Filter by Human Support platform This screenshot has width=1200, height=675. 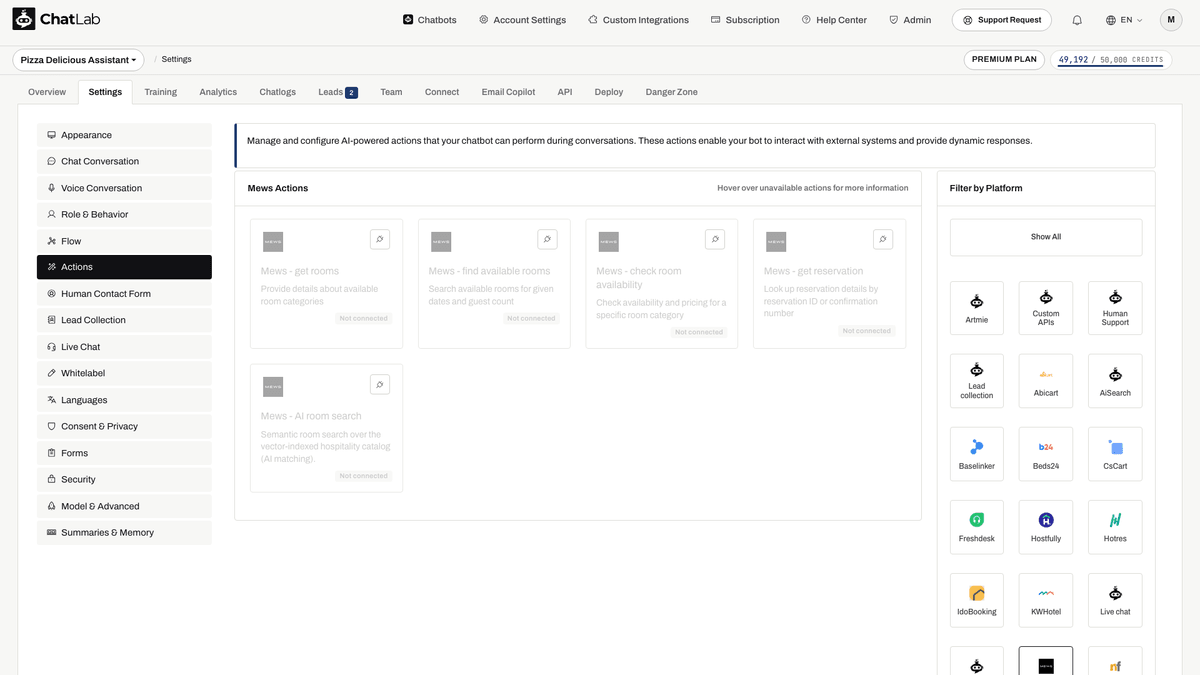(x=1115, y=308)
